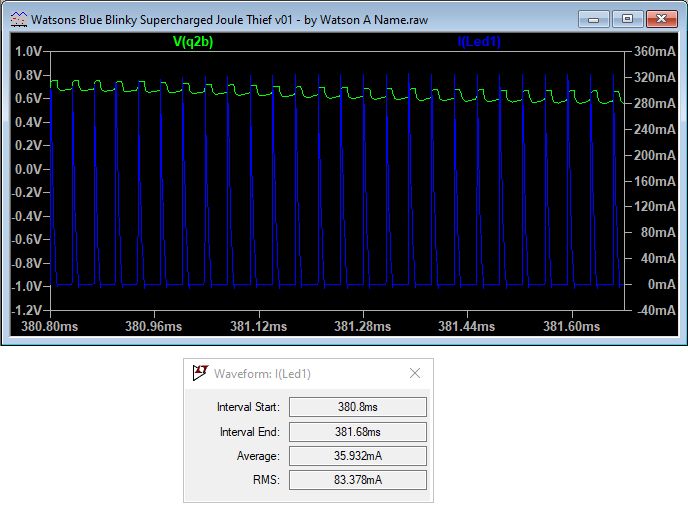The height and width of the screenshot is (511, 688).
Task: Click the 0.6V left axis label
Action: tap(28, 98)
